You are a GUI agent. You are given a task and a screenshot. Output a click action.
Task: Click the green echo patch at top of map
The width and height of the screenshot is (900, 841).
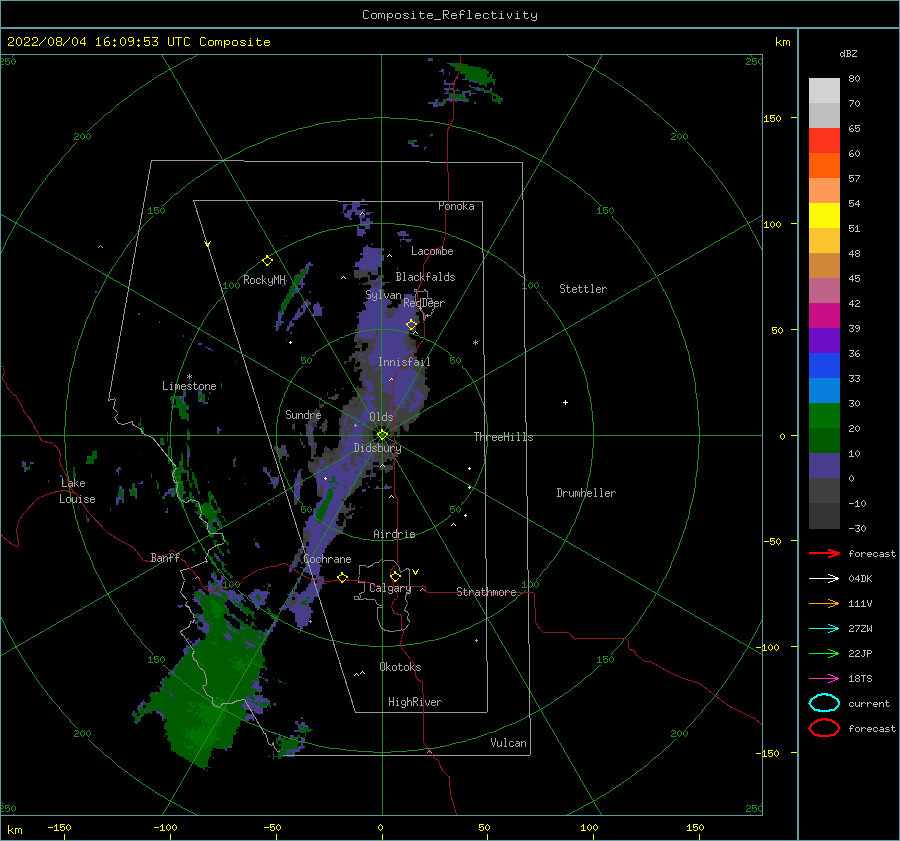[x=475, y=75]
